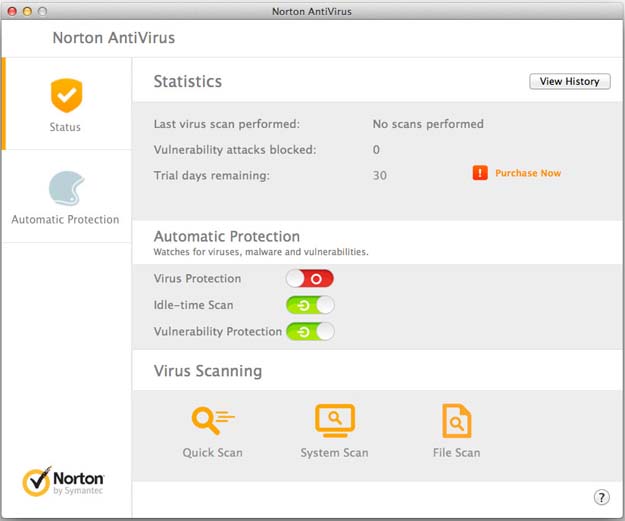Click the Automatic Protection section heading
This screenshot has width=625, height=521.
click(227, 236)
